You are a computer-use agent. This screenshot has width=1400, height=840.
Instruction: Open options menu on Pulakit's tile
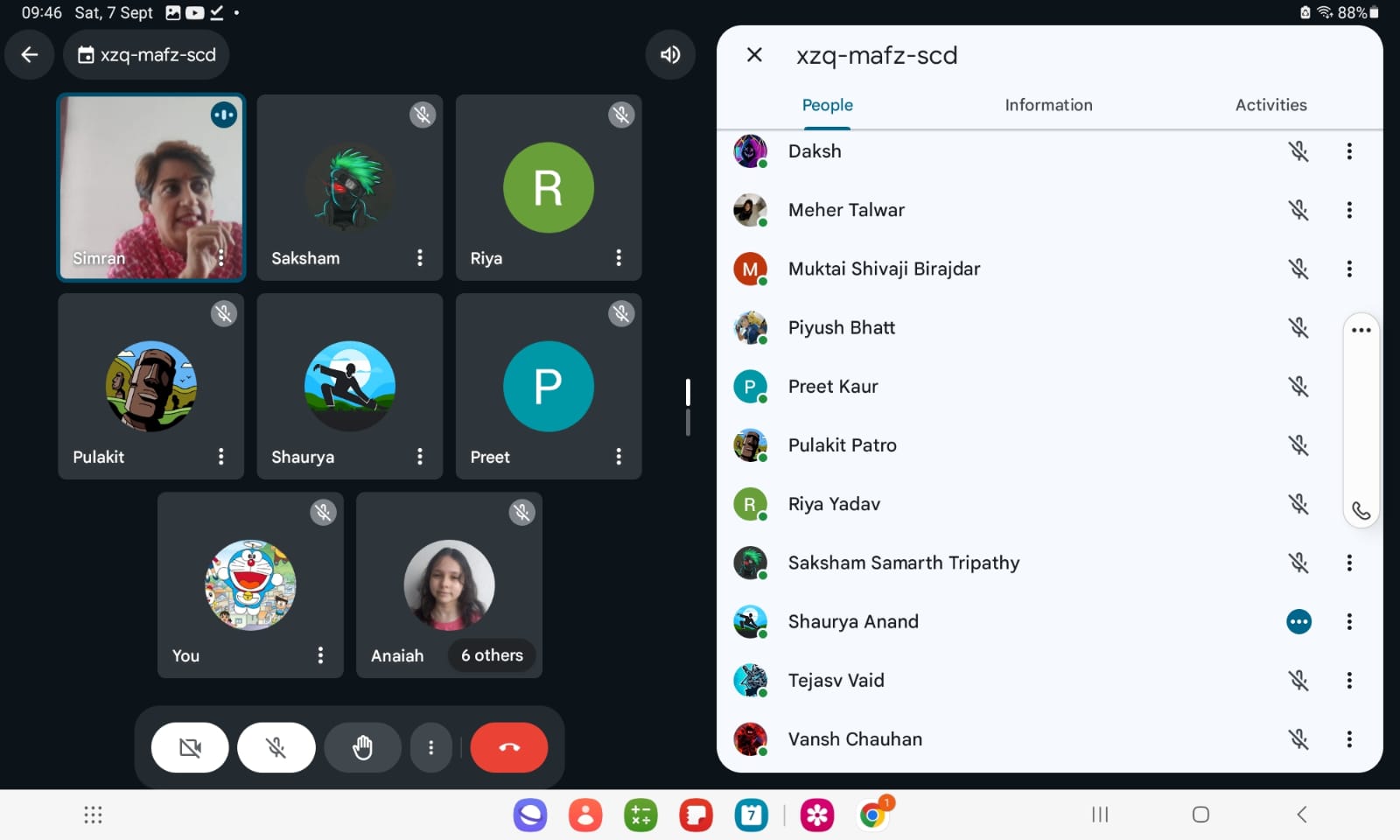(x=221, y=456)
